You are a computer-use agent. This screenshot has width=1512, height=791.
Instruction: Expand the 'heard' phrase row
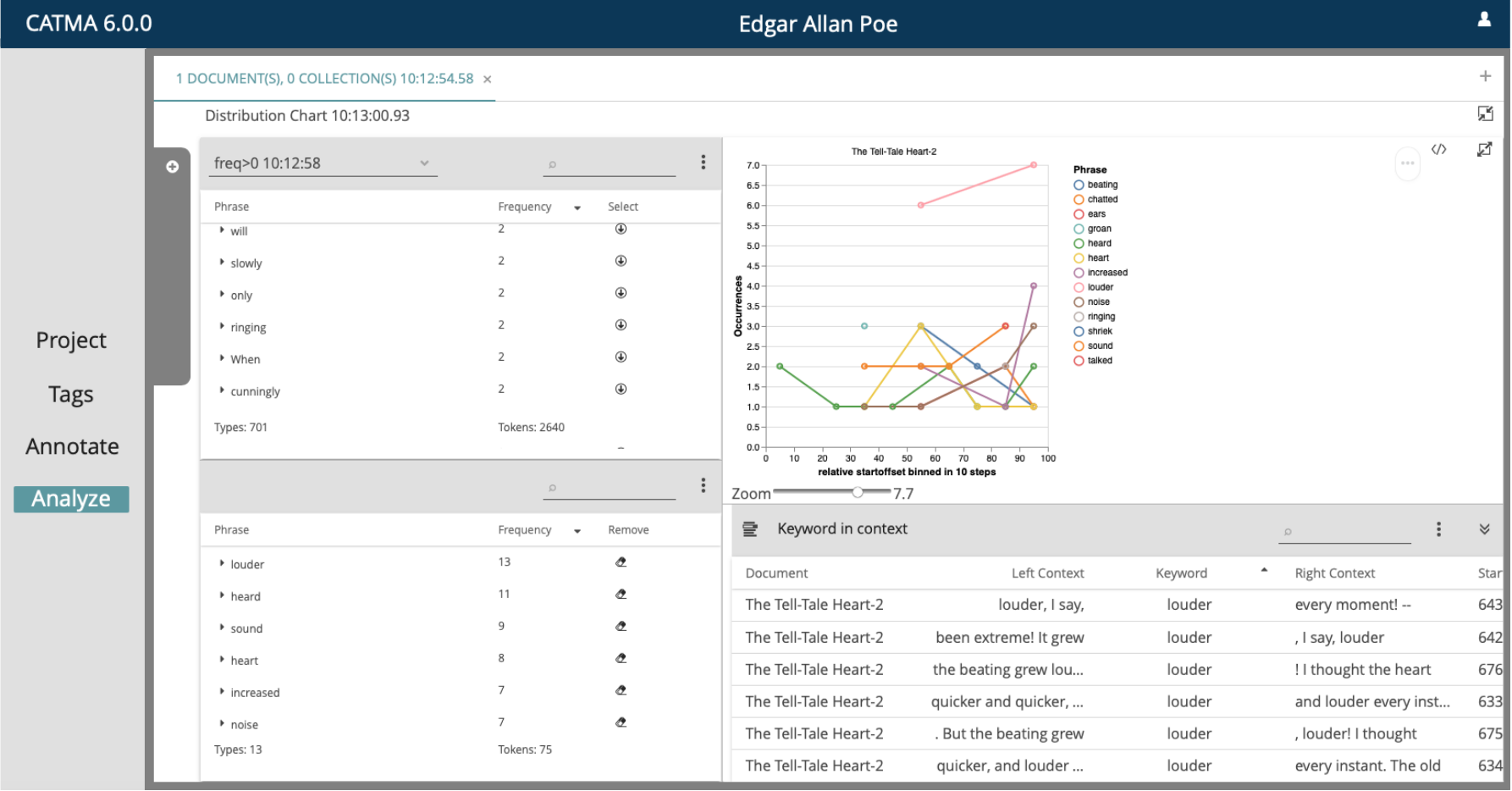pos(222,595)
